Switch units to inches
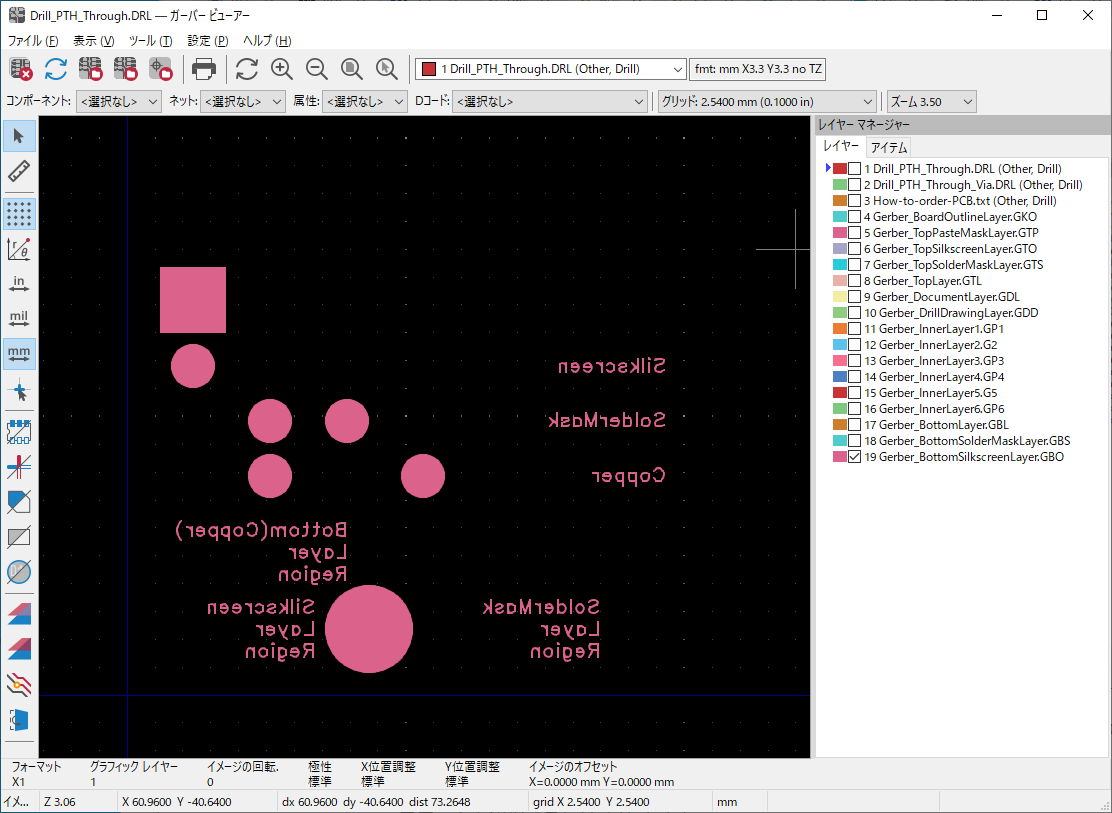The width and height of the screenshot is (1112, 813). [19, 284]
